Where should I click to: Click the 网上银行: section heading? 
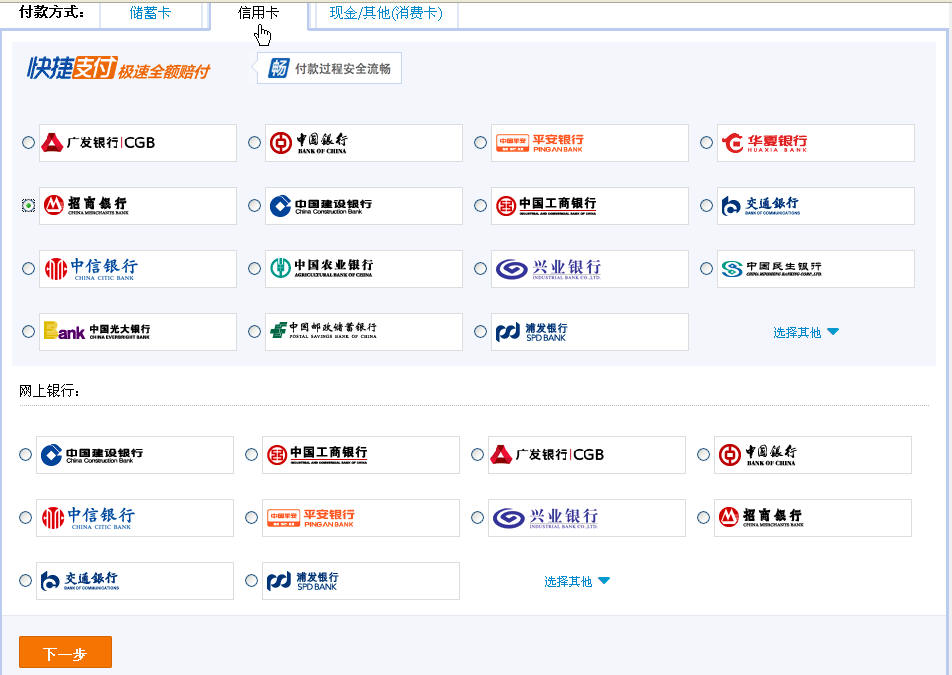(49, 391)
